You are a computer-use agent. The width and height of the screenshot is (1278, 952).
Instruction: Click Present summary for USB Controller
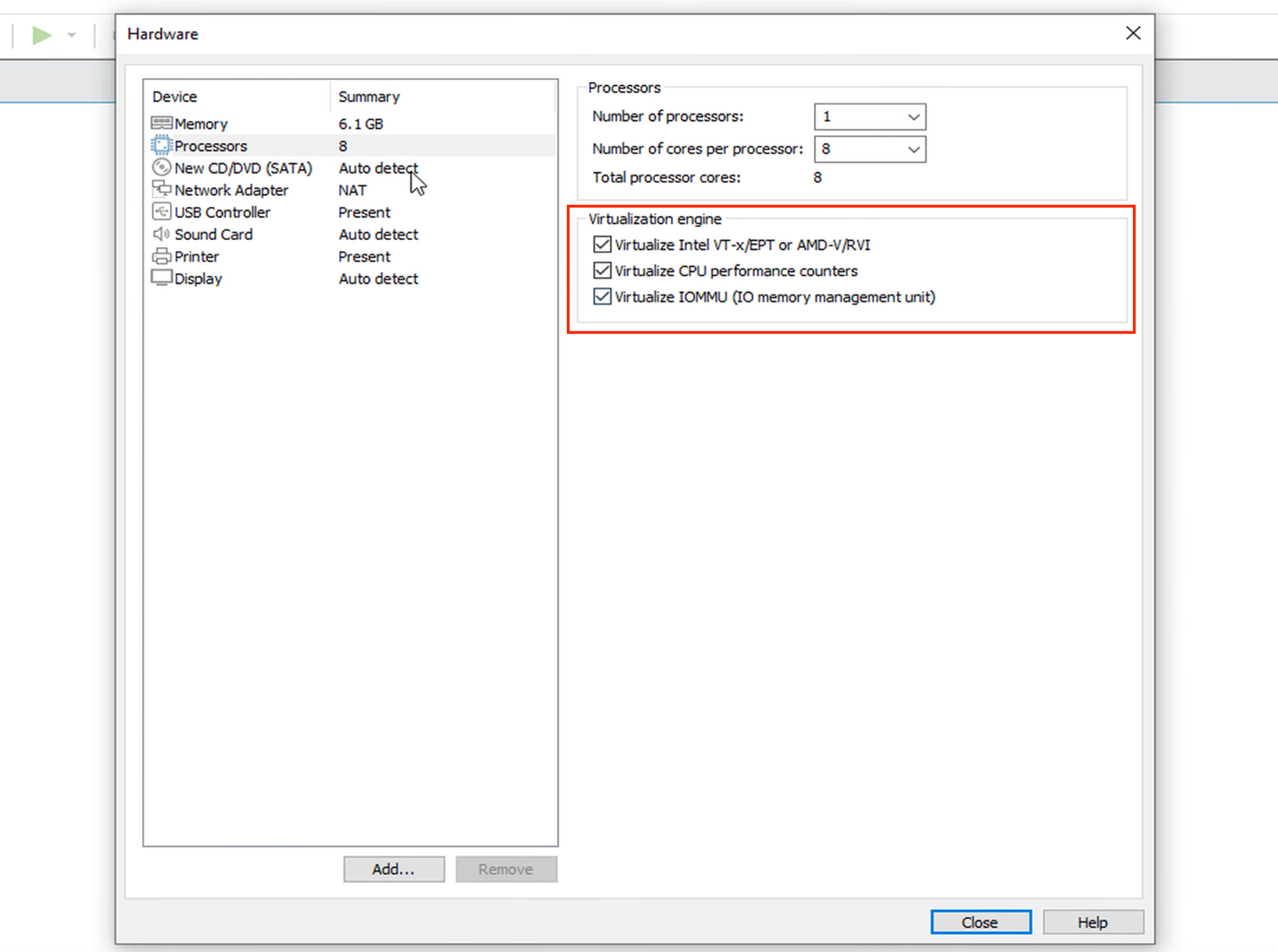point(365,212)
